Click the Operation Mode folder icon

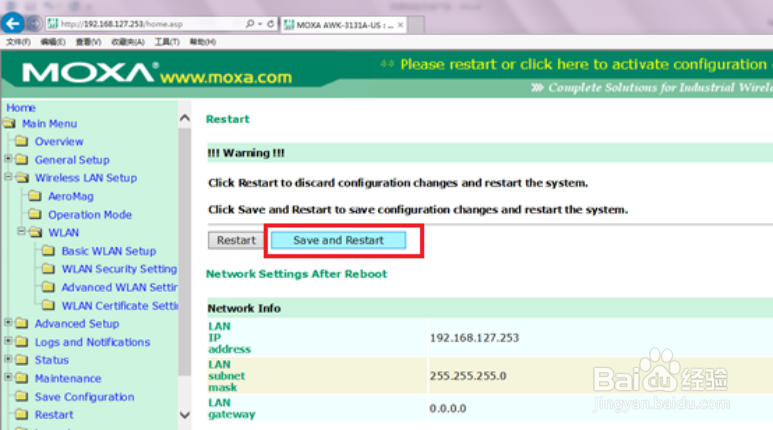[x=35, y=215]
